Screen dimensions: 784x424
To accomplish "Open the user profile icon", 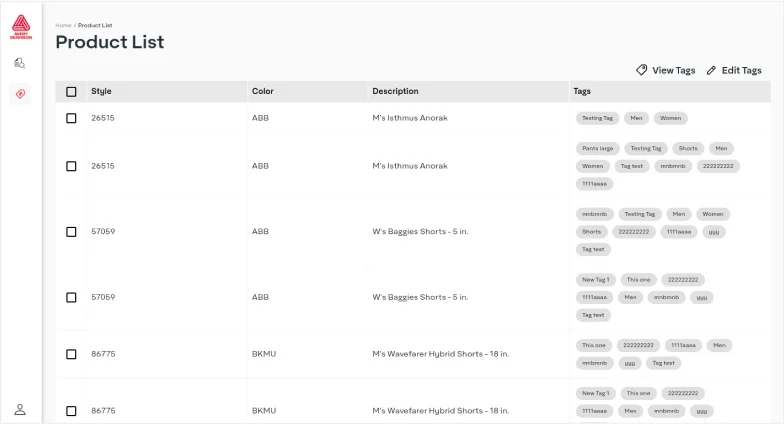I will (20, 409).
